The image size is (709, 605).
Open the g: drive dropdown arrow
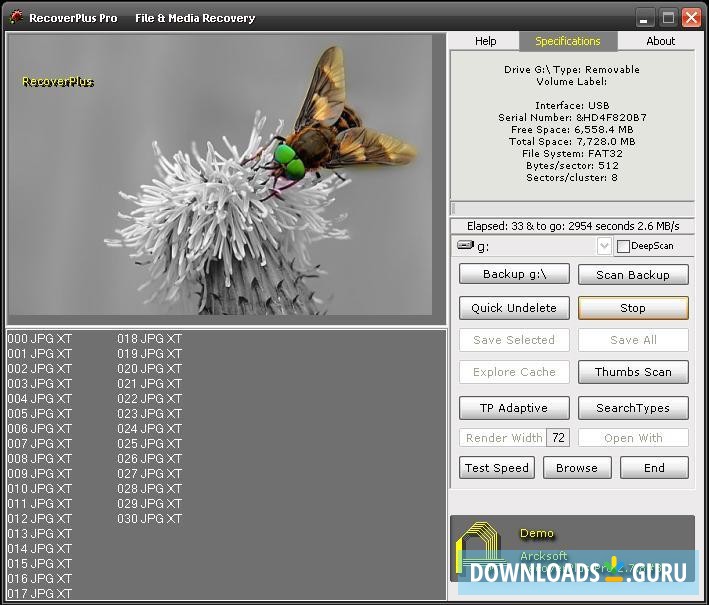604,246
